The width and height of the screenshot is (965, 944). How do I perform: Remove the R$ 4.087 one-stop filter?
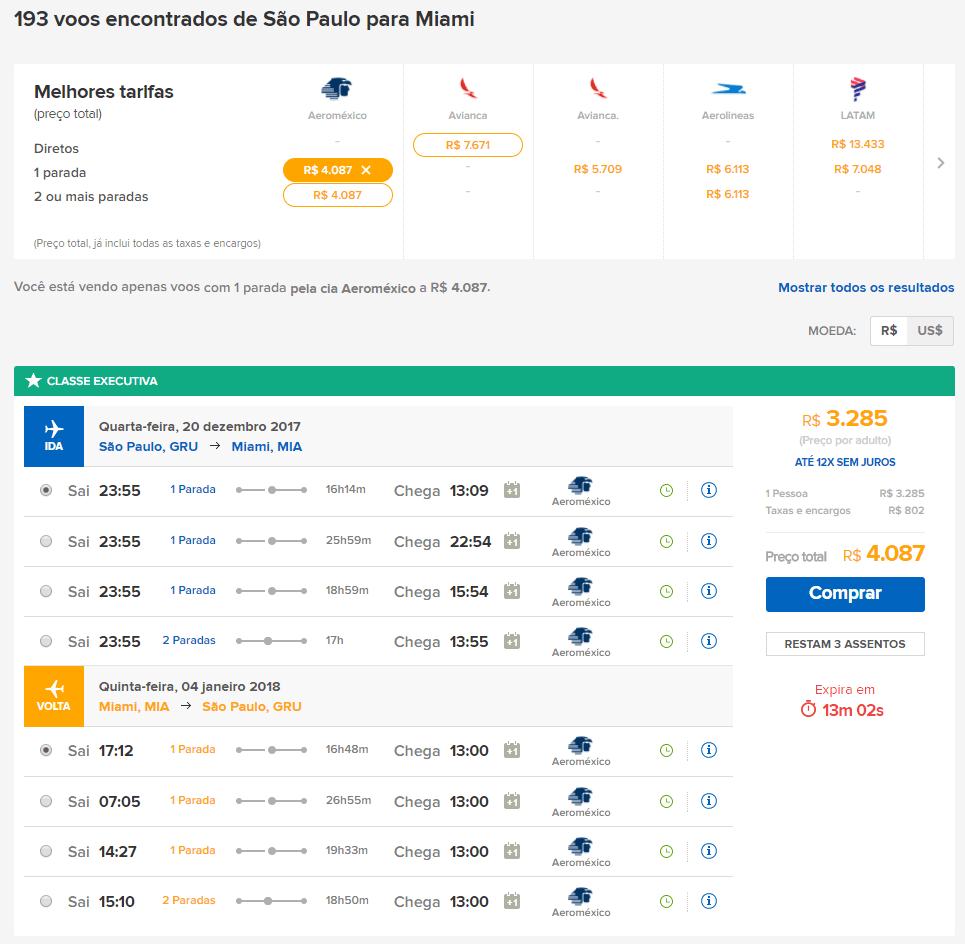[366, 170]
